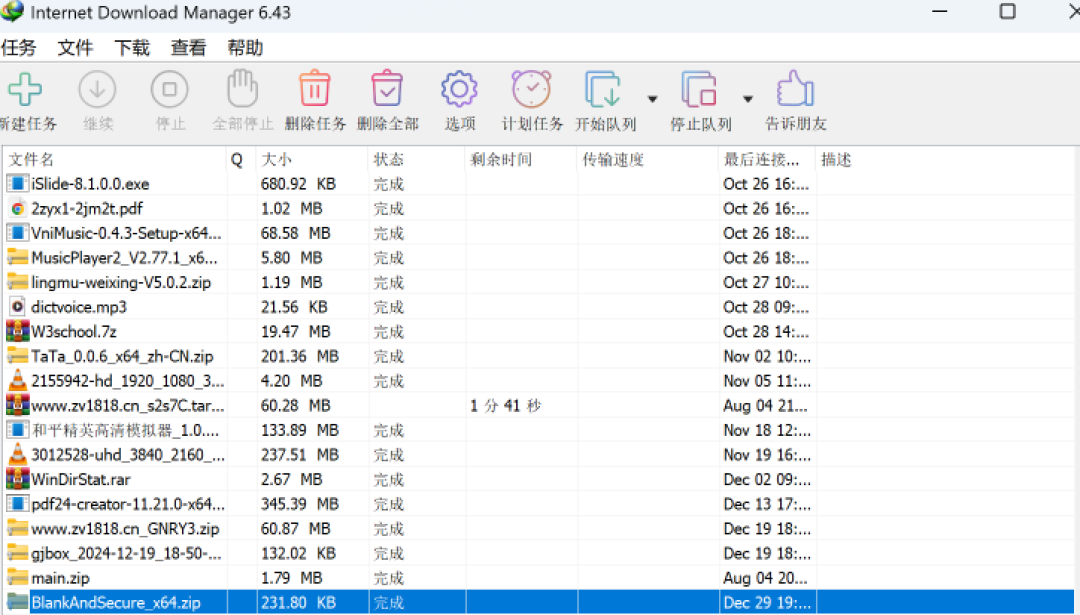Open the 下载 menu
The width and height of the screenshot is (1080, 615).
click(x=132, y=48)
